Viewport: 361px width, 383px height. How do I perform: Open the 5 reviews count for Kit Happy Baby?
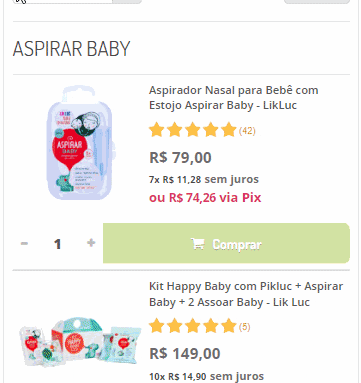244,327
